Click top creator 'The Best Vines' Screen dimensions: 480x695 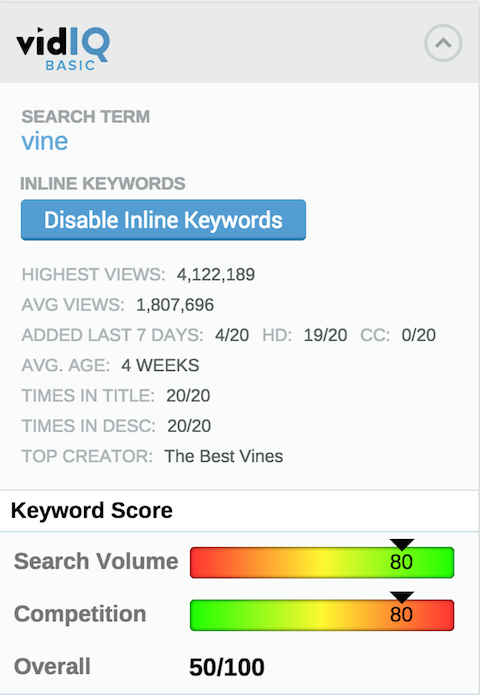coord(224,456)
